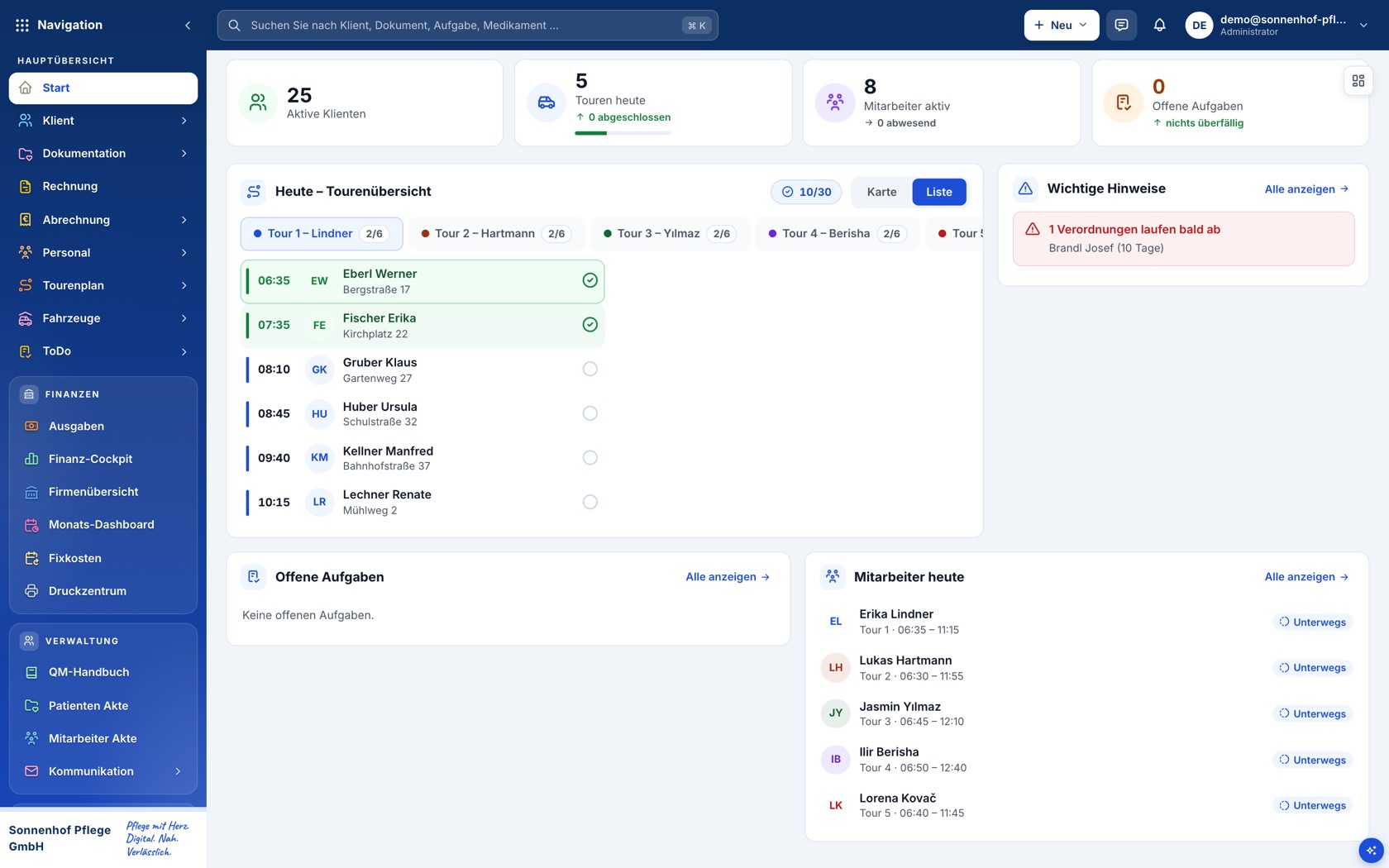Open the Monats-Dashboard
1389x868 pixels.
pyautogui.click(x=103, y=525)
